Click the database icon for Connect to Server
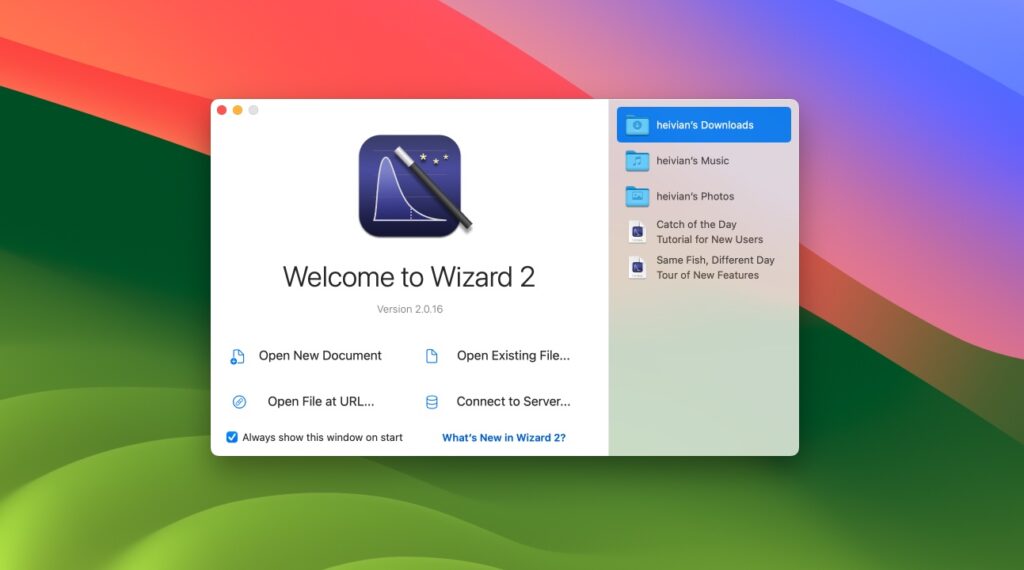1024x570 pixels. click(x=432, y=402)
